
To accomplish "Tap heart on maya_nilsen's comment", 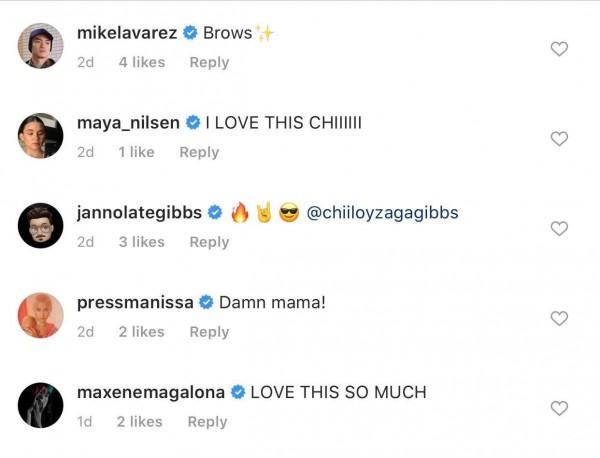I will pos(559,138).
